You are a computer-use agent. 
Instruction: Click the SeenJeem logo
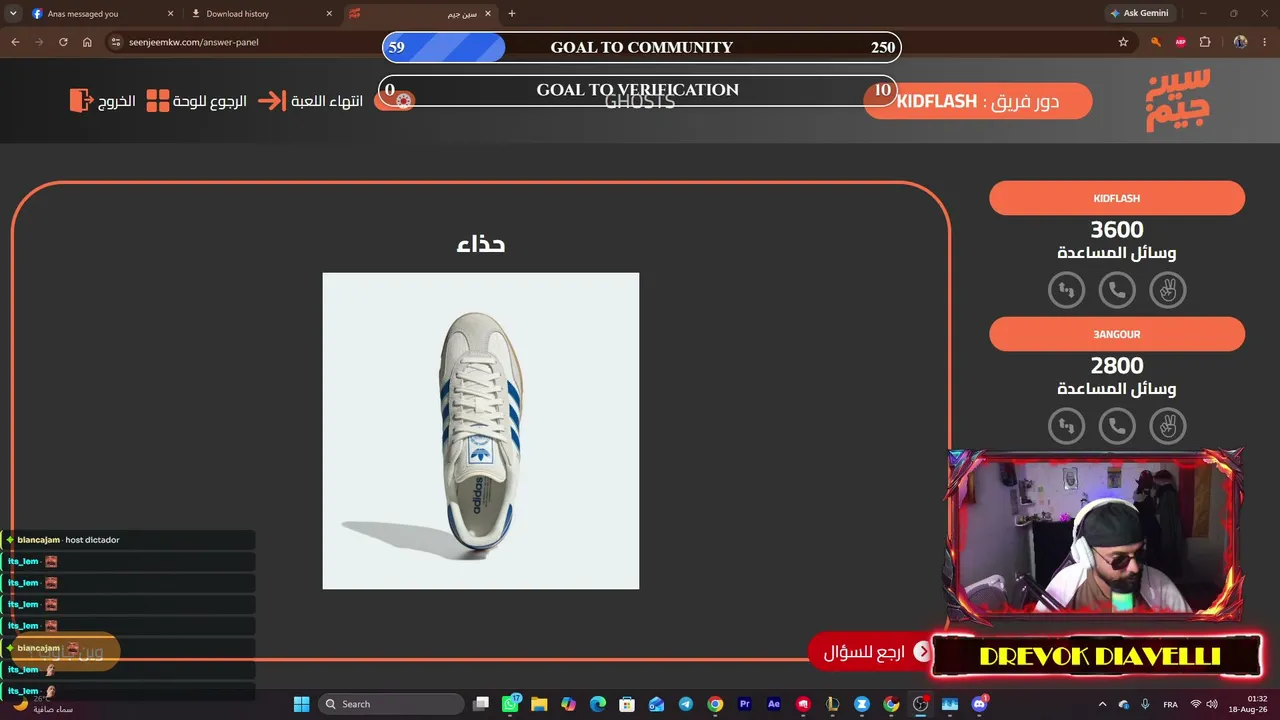pos(1178,100)
